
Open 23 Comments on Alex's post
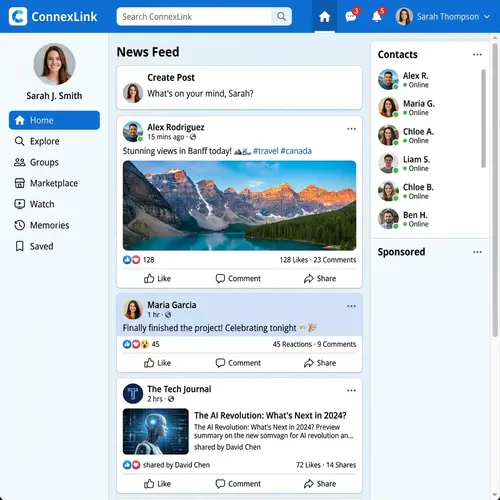point(335,260)
